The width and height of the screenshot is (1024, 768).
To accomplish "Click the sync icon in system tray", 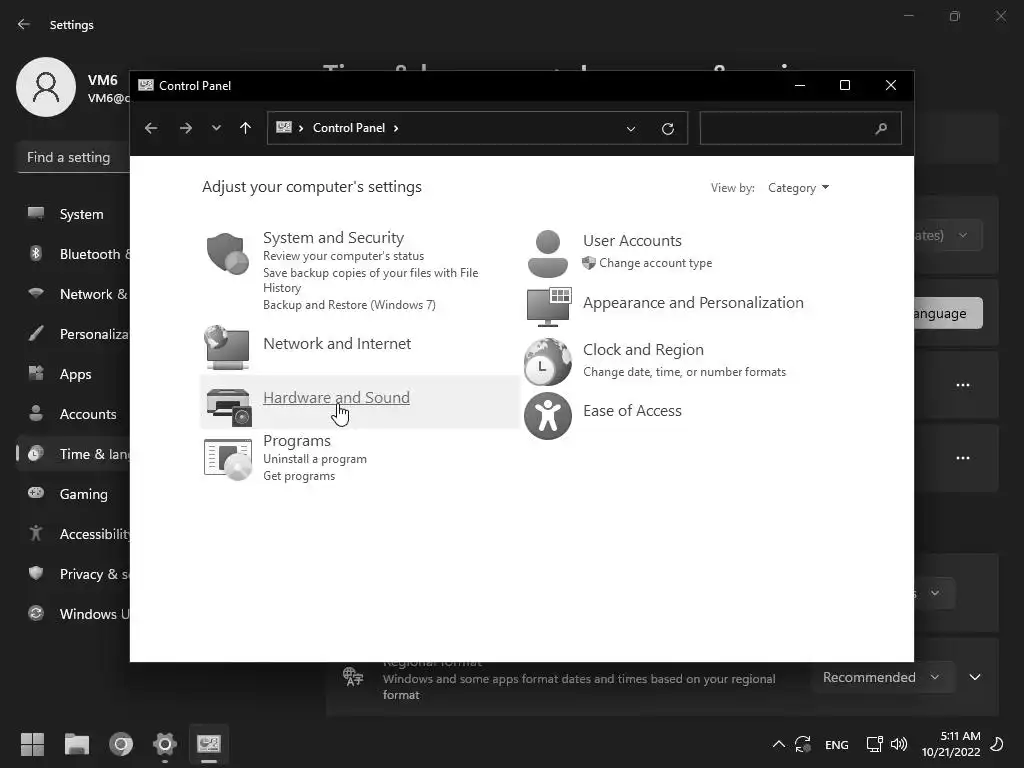I will coord(803,744).
